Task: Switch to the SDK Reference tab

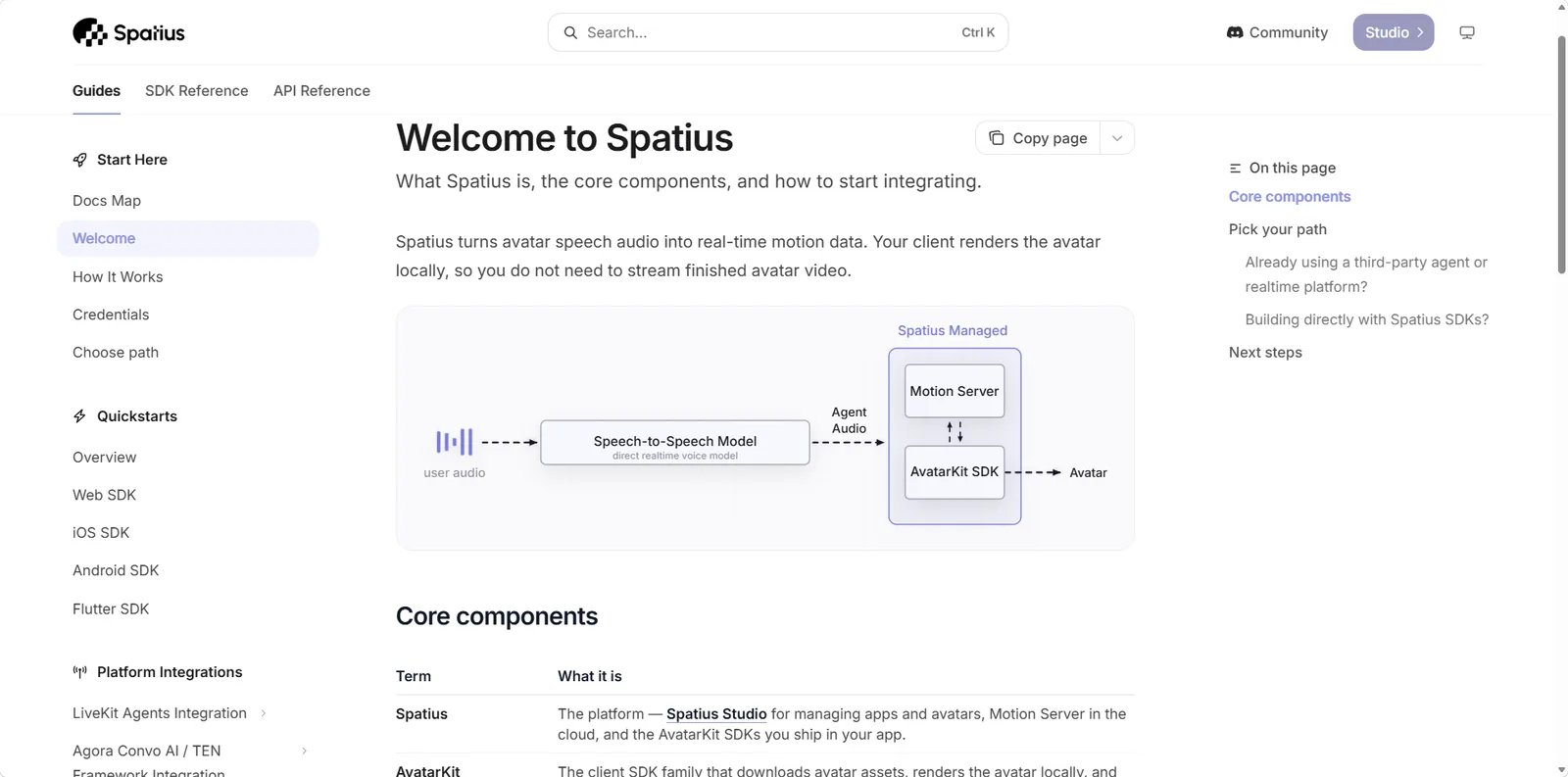Action: [x=197, y=90]
